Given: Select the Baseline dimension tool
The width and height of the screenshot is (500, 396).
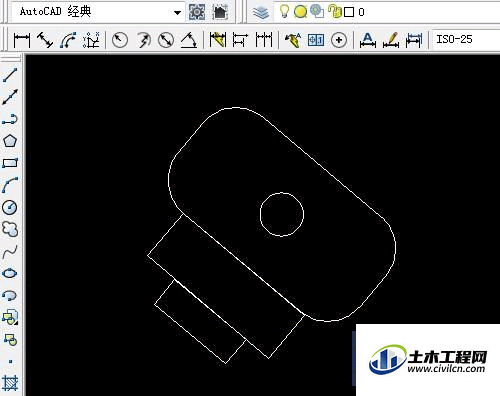Looking at the screenshot, I should tap(240, 40).
